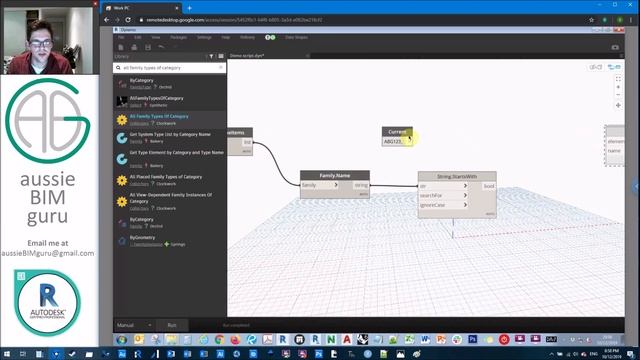Image resolution: width=640 pixels, height=360 pixels.
Task: Expand the family input port arrow
Action: click(x=336, y=185)
